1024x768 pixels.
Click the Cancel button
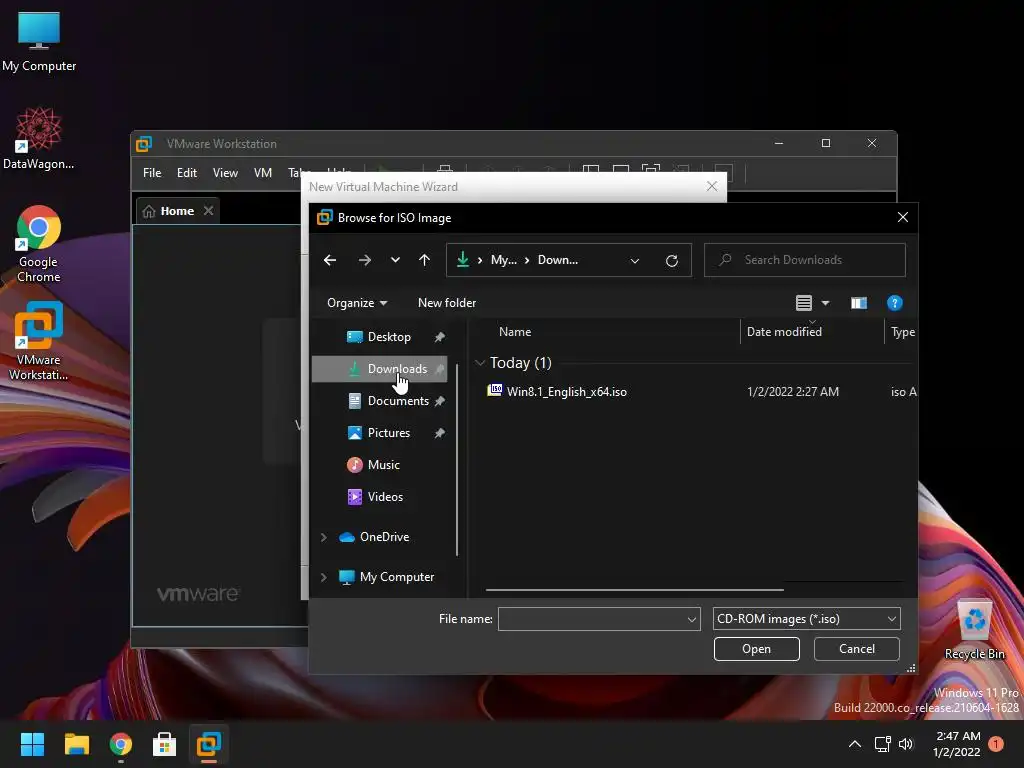click(857, 649)
